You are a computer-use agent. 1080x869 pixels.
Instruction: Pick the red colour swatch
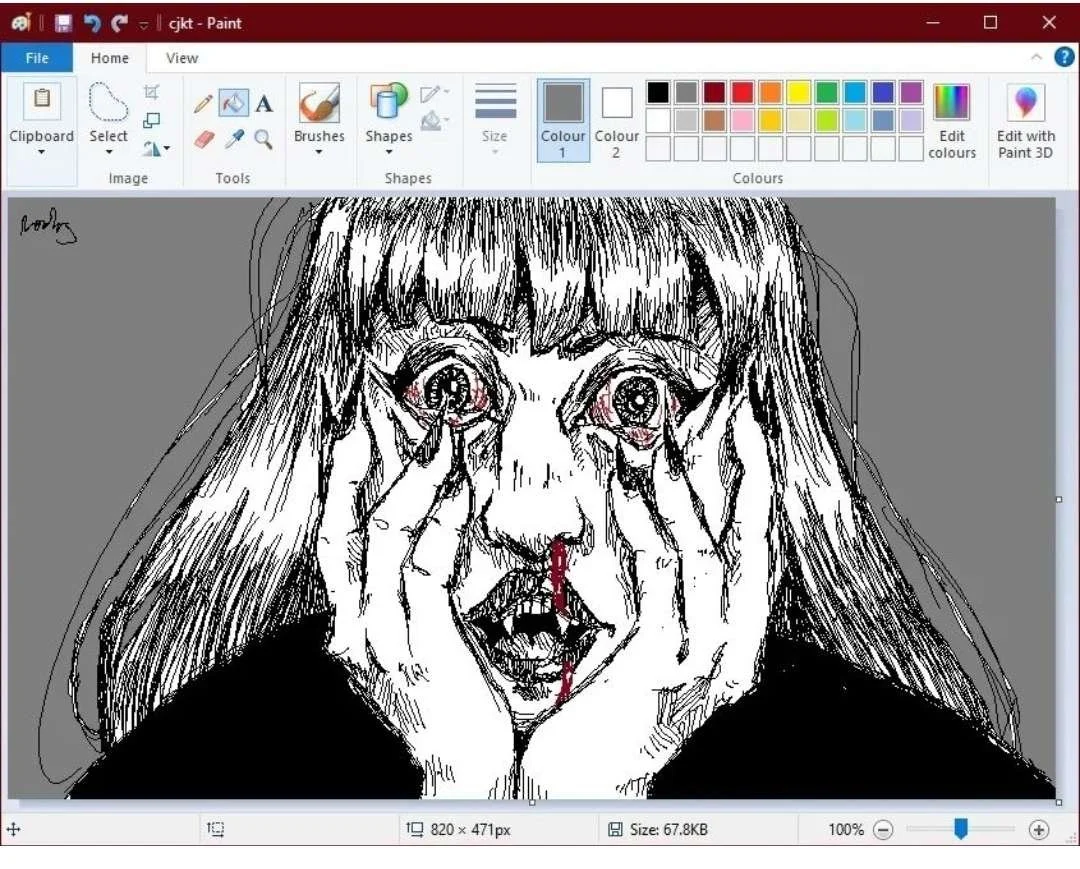742,92
